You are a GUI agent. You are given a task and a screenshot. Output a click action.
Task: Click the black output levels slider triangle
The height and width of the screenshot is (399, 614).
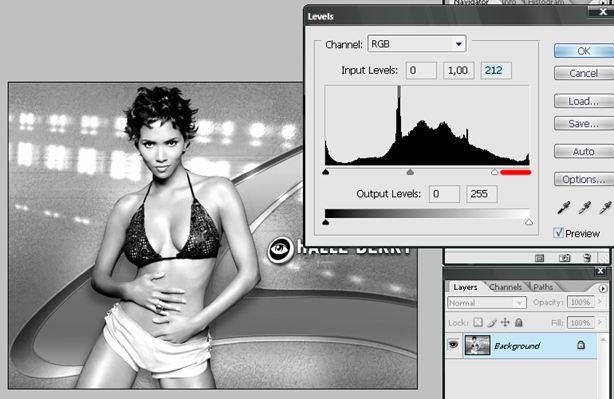point(325,222)
